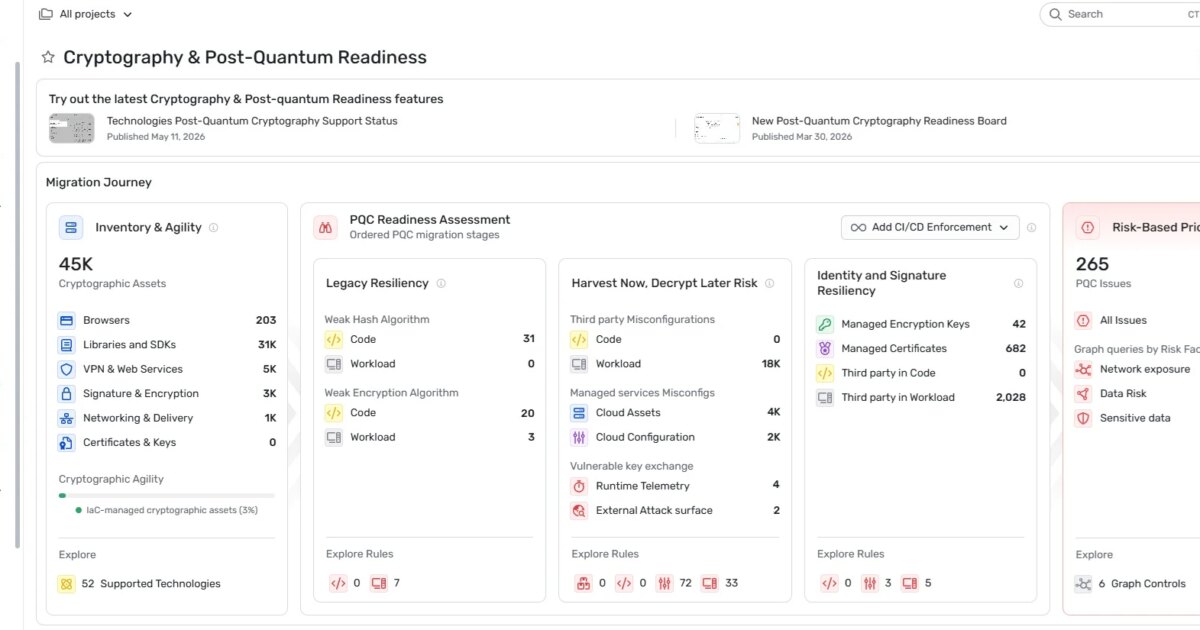Click the Cloud Assets icon
This screenshot has width=1200, height=630.
[579, 413]
